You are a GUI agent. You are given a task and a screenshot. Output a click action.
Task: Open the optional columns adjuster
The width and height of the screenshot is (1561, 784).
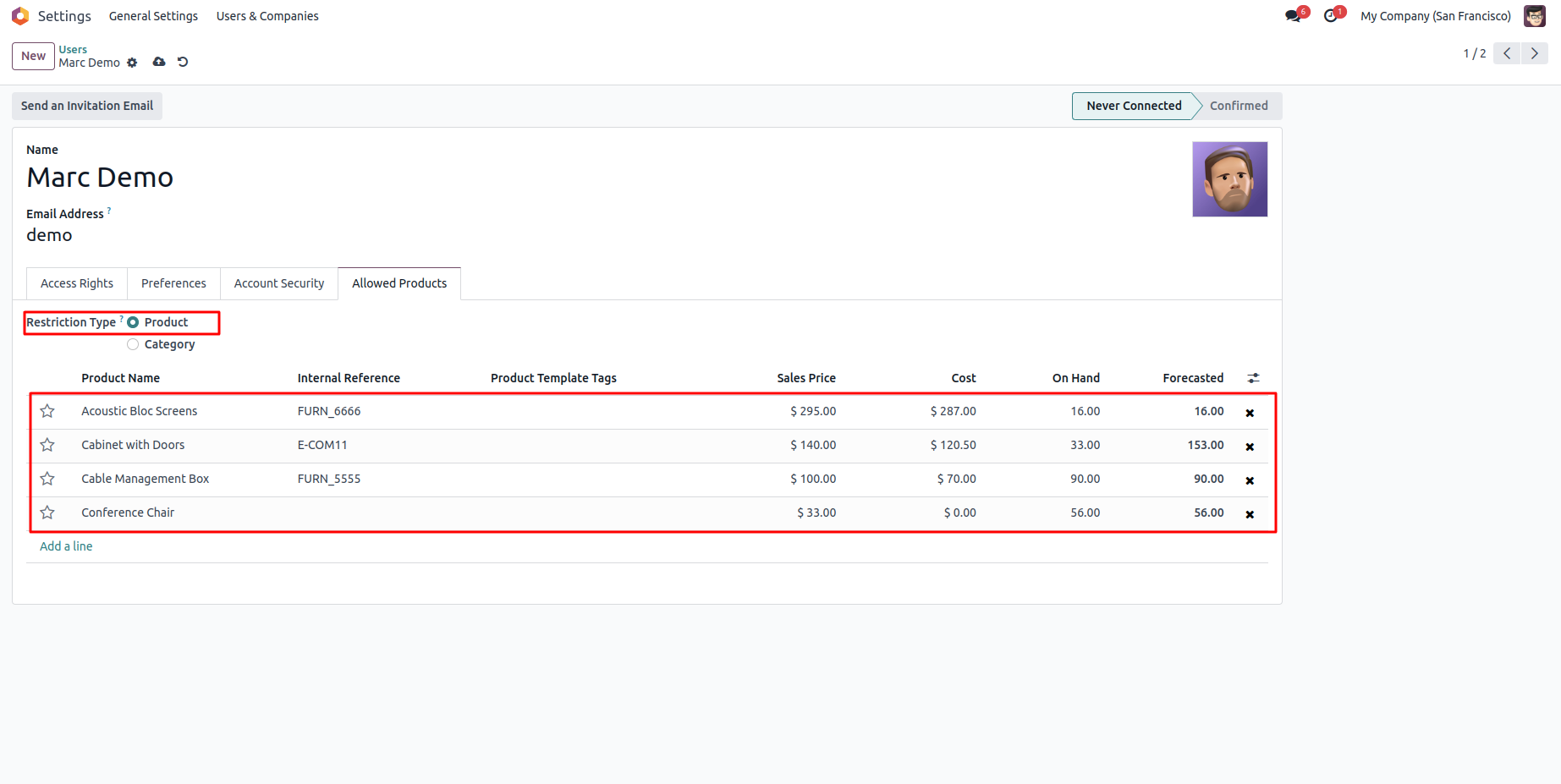coord(1253,378)
